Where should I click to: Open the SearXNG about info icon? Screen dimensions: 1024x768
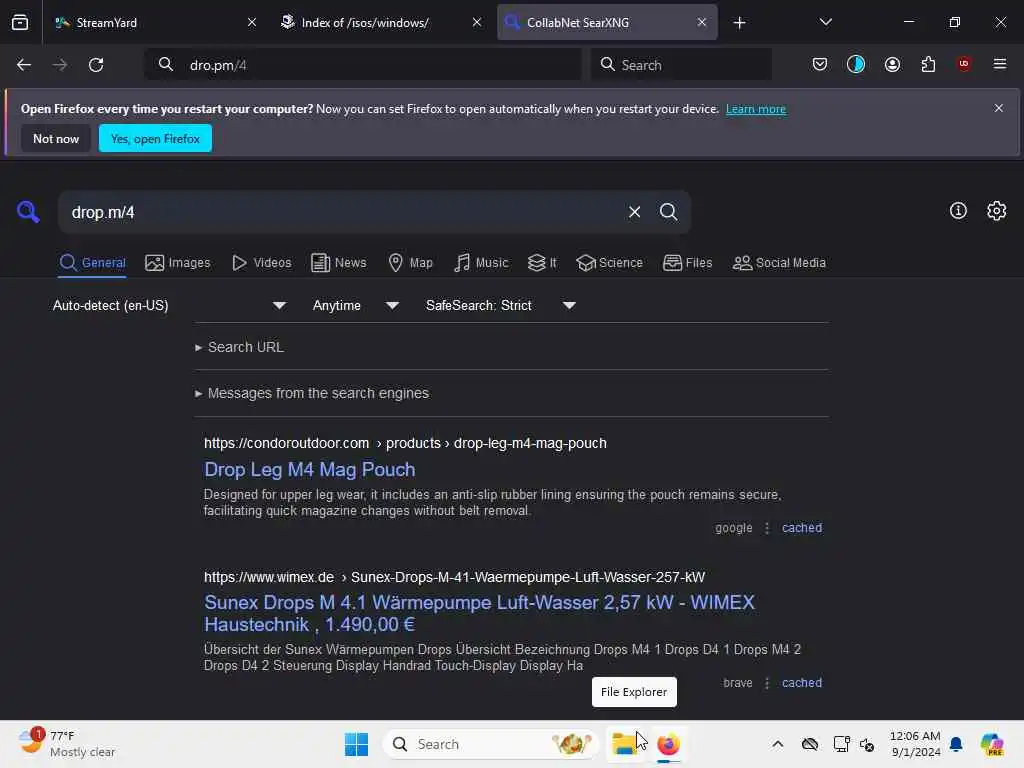point(958,210)
